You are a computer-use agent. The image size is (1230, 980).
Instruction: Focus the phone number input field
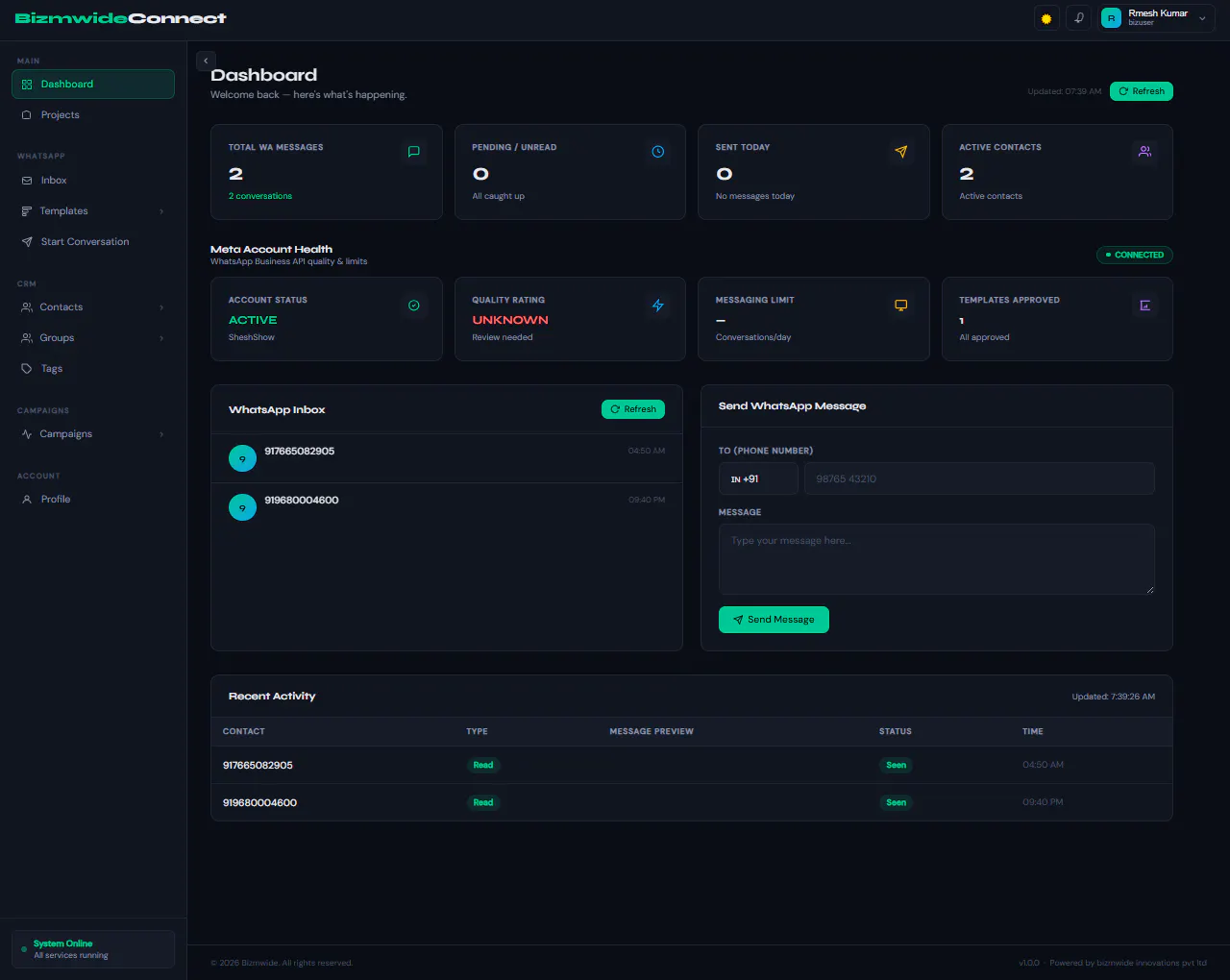(979, 478)
